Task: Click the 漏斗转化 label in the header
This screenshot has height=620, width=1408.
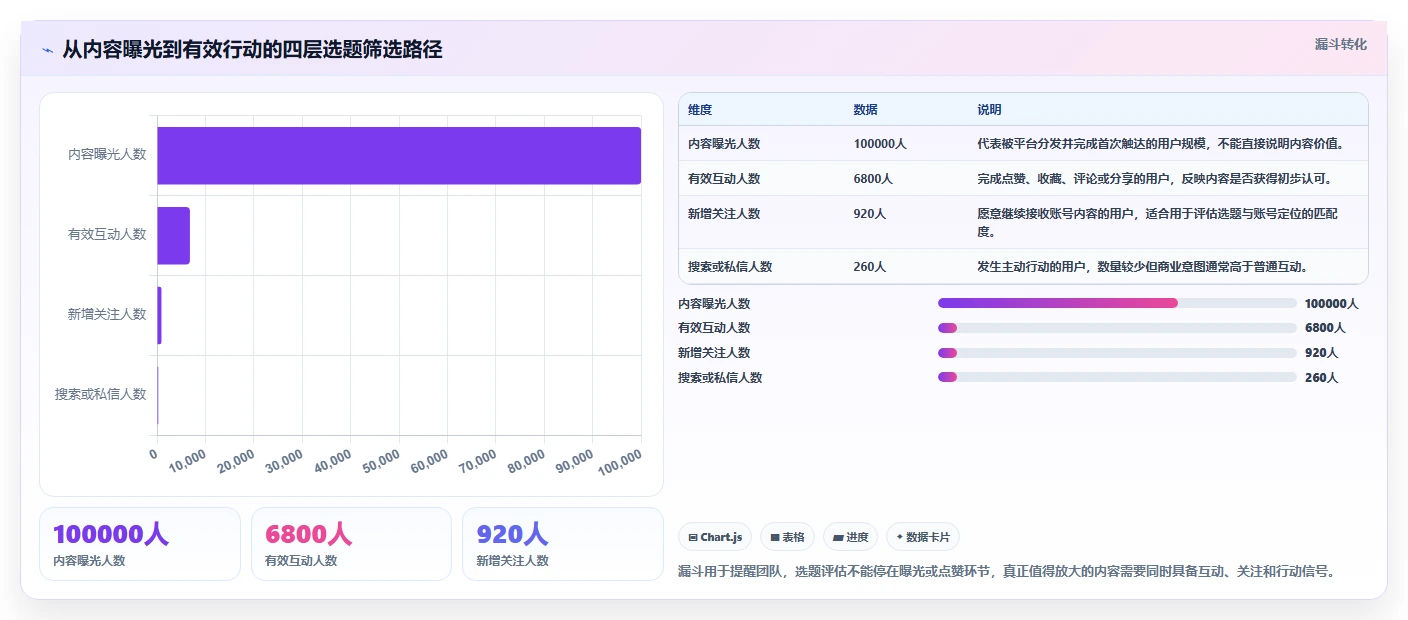Action: pyautogui.click(x=1340, y=44)
